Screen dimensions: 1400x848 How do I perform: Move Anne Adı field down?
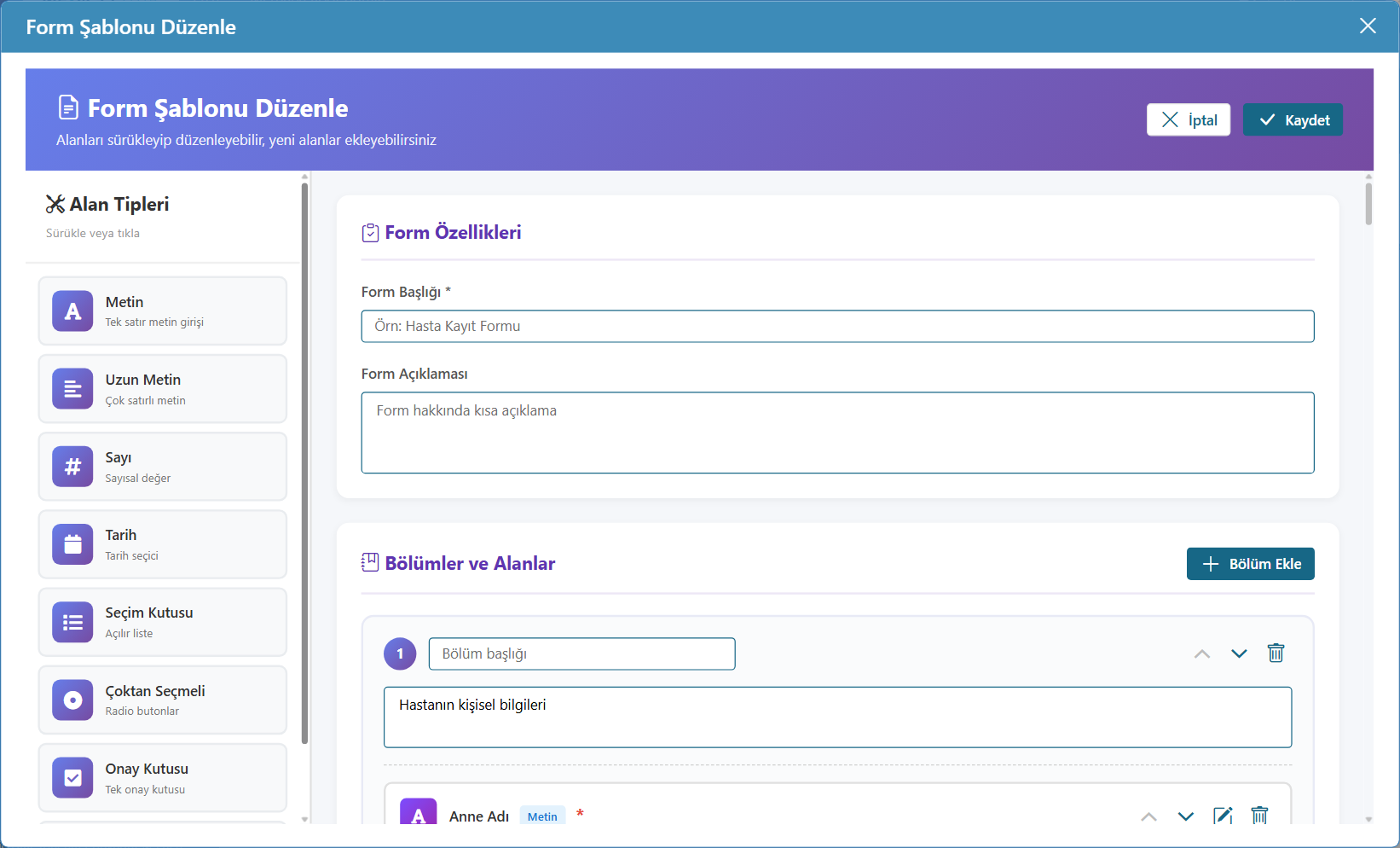[1186, 816]
